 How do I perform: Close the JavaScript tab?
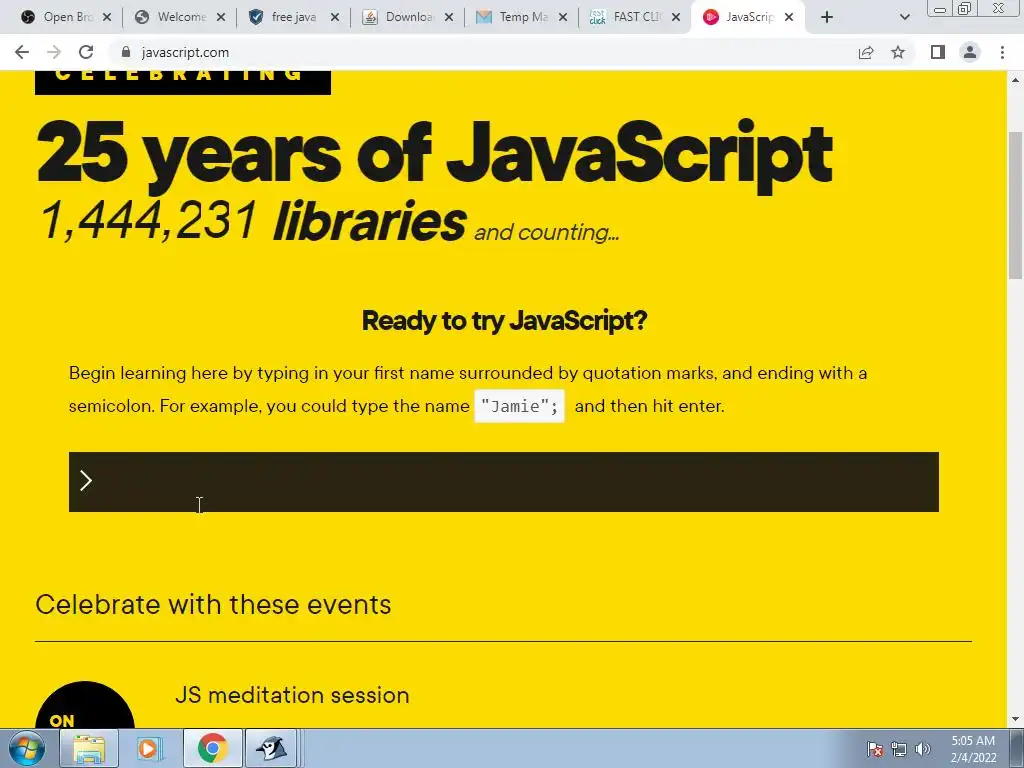pyautogui.click(x=789, y=18)
